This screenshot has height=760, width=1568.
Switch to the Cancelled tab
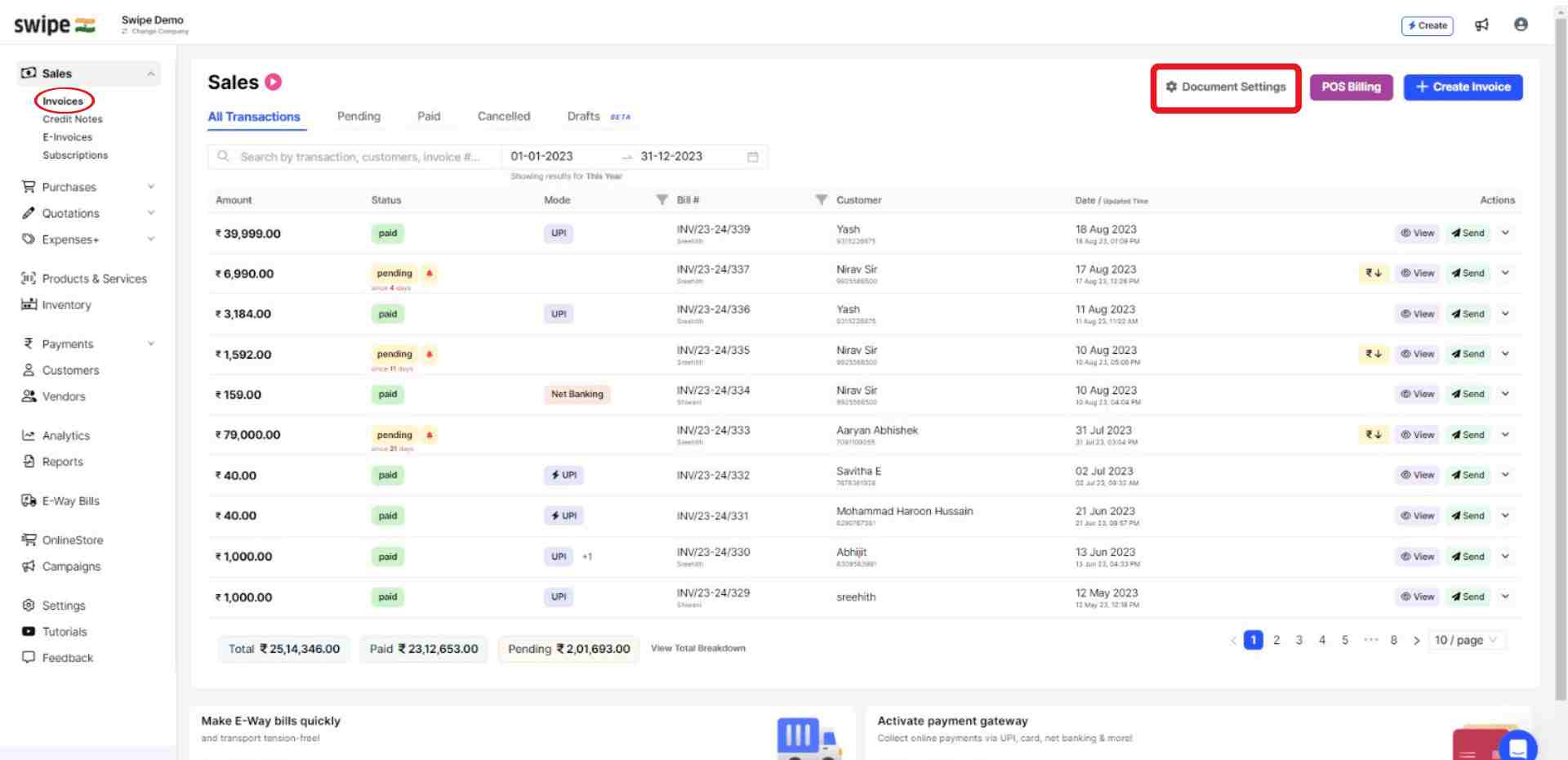pyautogui.click(x=504, y=116)
